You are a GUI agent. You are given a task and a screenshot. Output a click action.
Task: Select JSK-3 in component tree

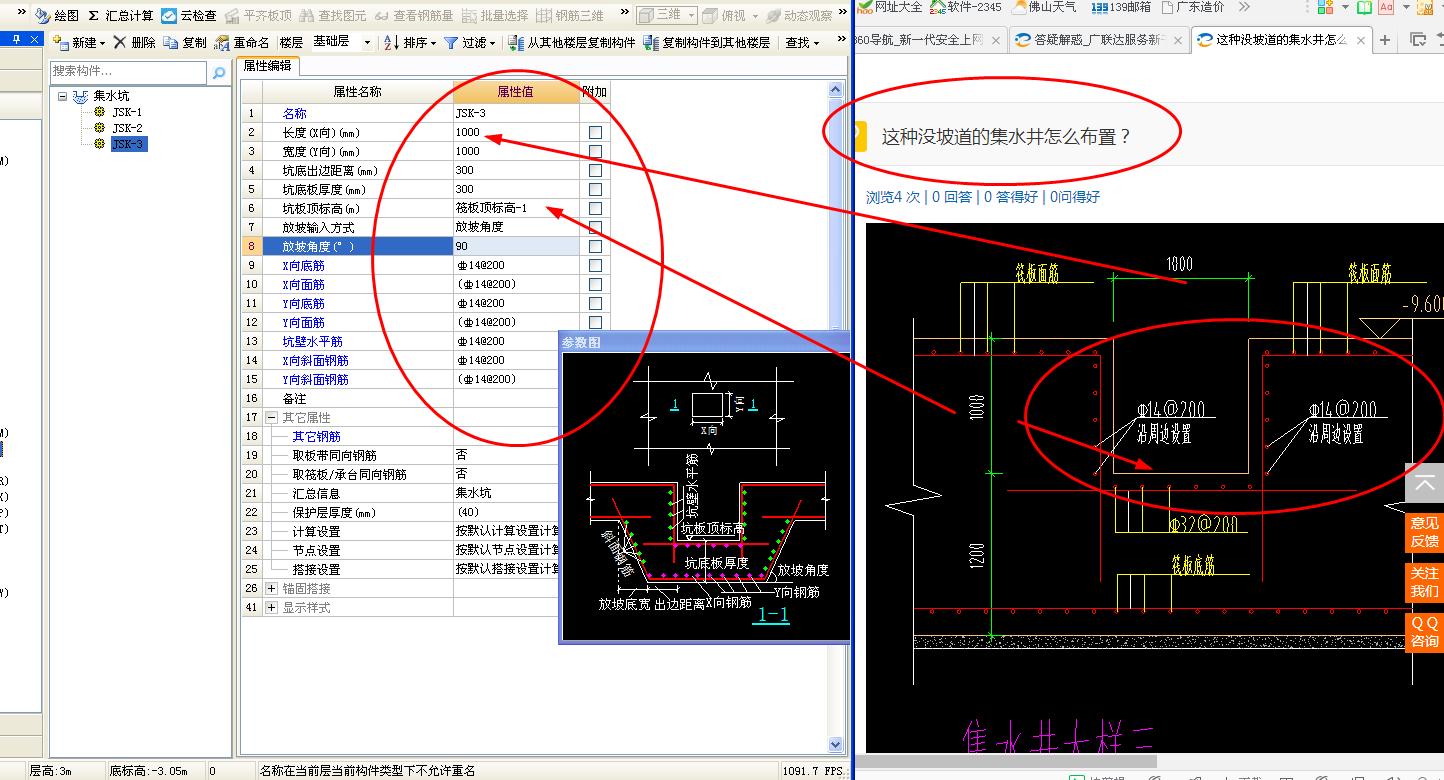tap(128, 144)
